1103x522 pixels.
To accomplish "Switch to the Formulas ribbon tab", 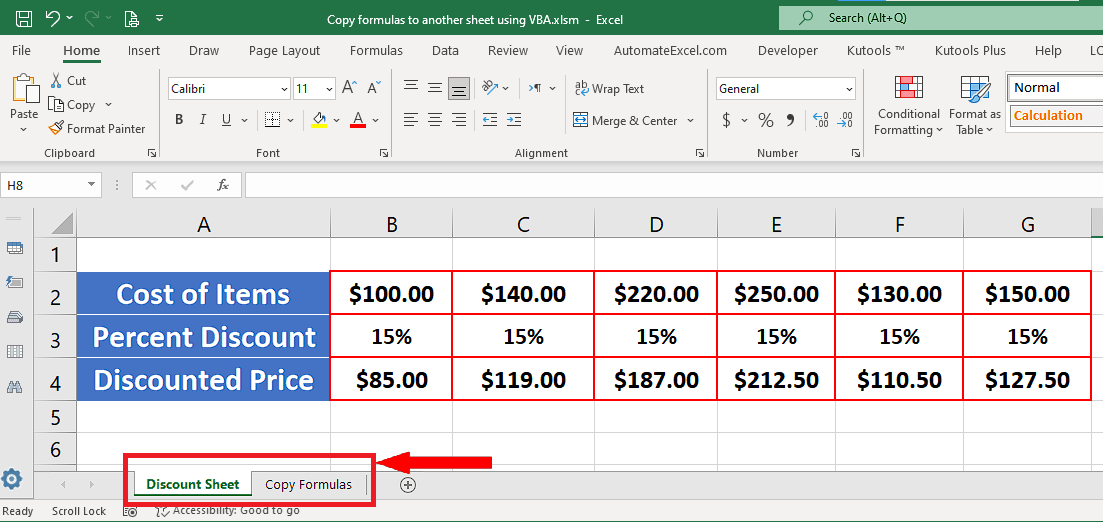I will tap(376, 51).
